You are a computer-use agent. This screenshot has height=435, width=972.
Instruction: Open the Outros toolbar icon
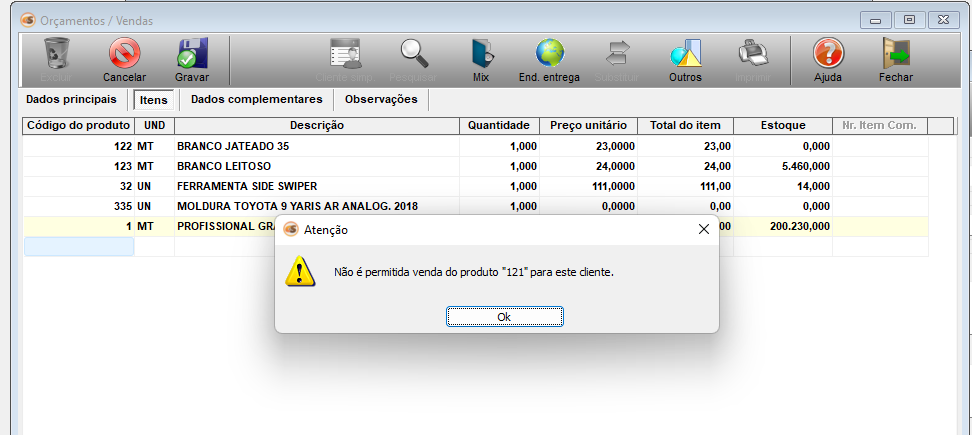tap(685, 53)
